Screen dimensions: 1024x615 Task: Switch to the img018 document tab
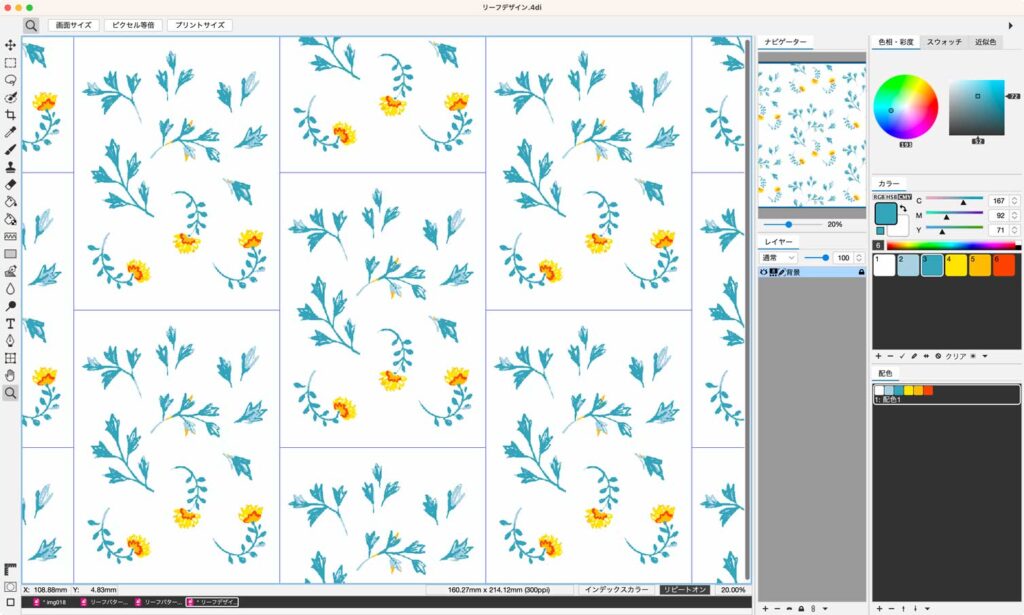click(x=50, y=602)
